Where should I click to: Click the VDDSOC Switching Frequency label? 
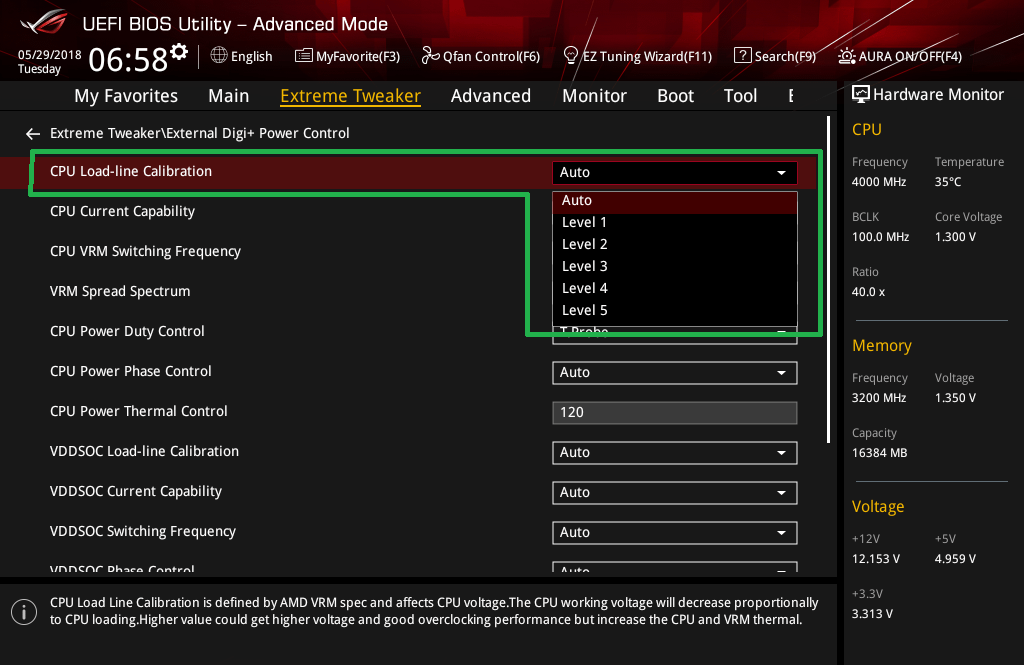tap(143, 532)
